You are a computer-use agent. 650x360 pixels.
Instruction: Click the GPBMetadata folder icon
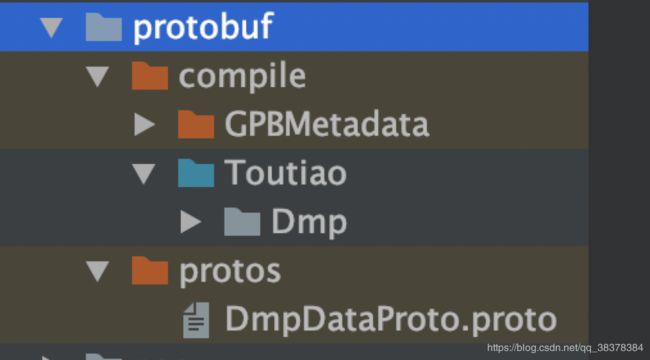196,124
